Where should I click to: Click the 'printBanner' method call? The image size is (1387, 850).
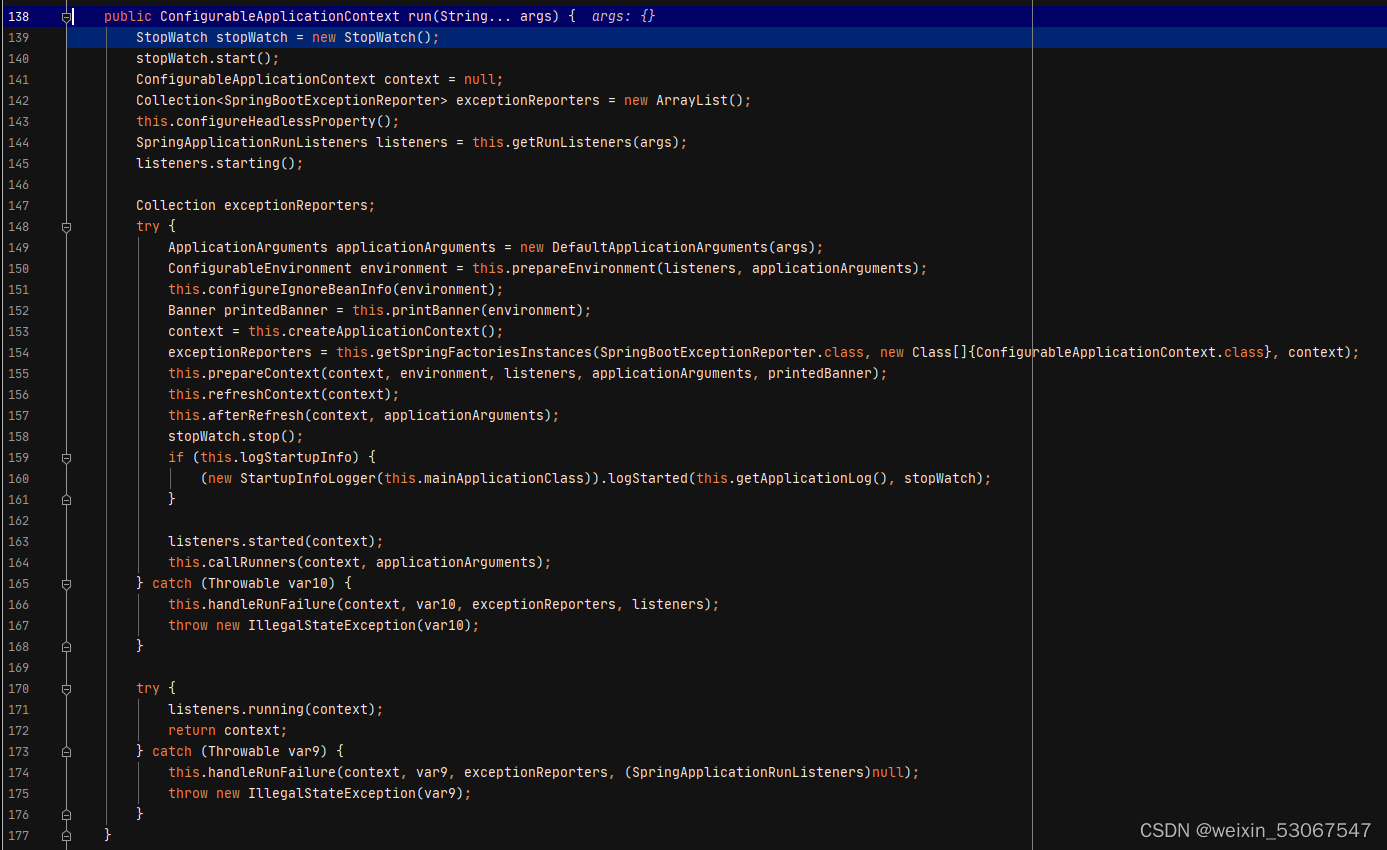coord(436,311)
